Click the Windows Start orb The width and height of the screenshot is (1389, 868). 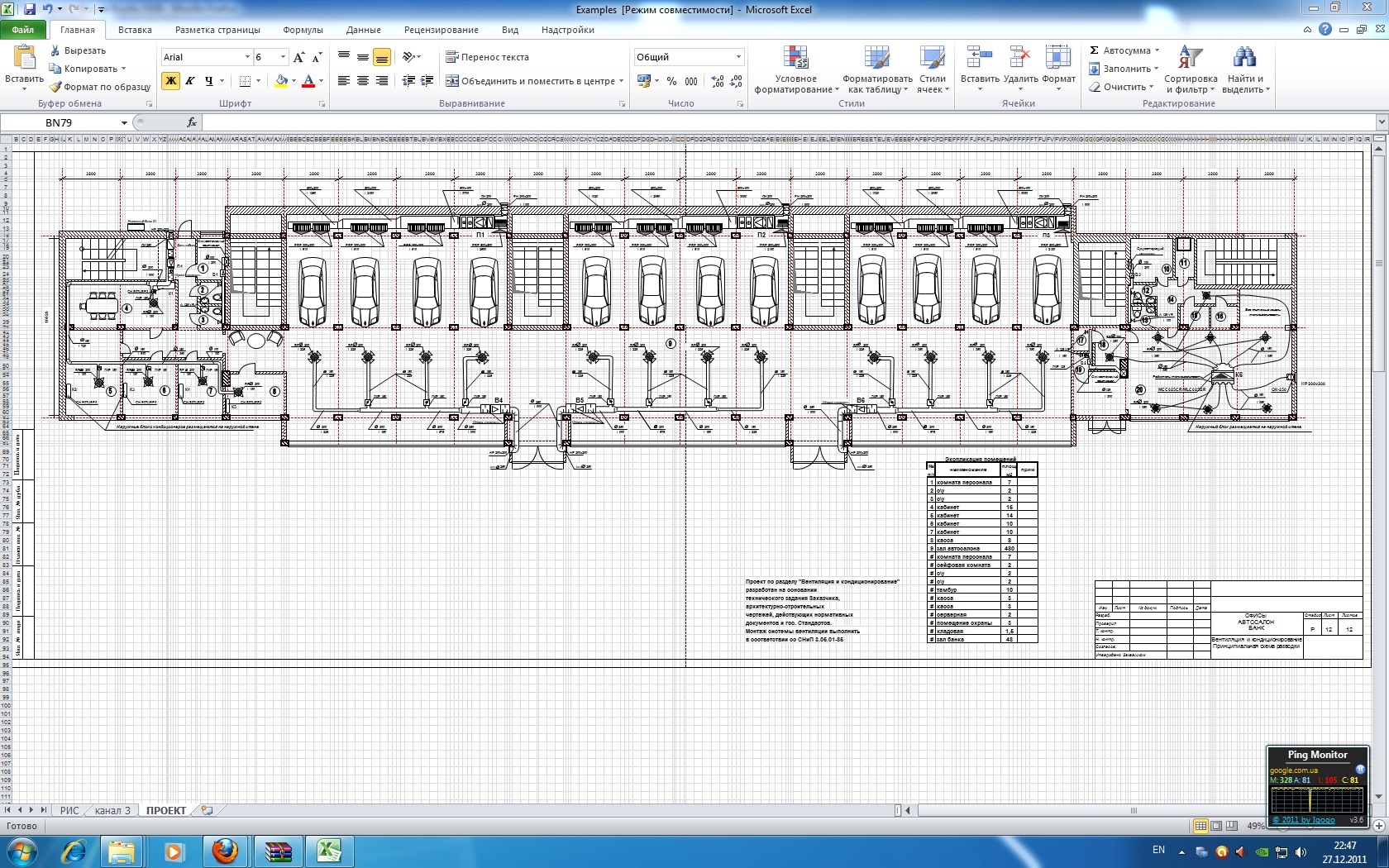tap(22, 851)
